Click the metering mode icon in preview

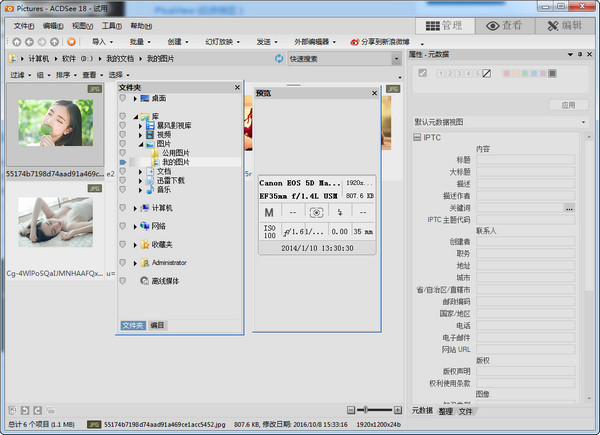tap(316, 212)
